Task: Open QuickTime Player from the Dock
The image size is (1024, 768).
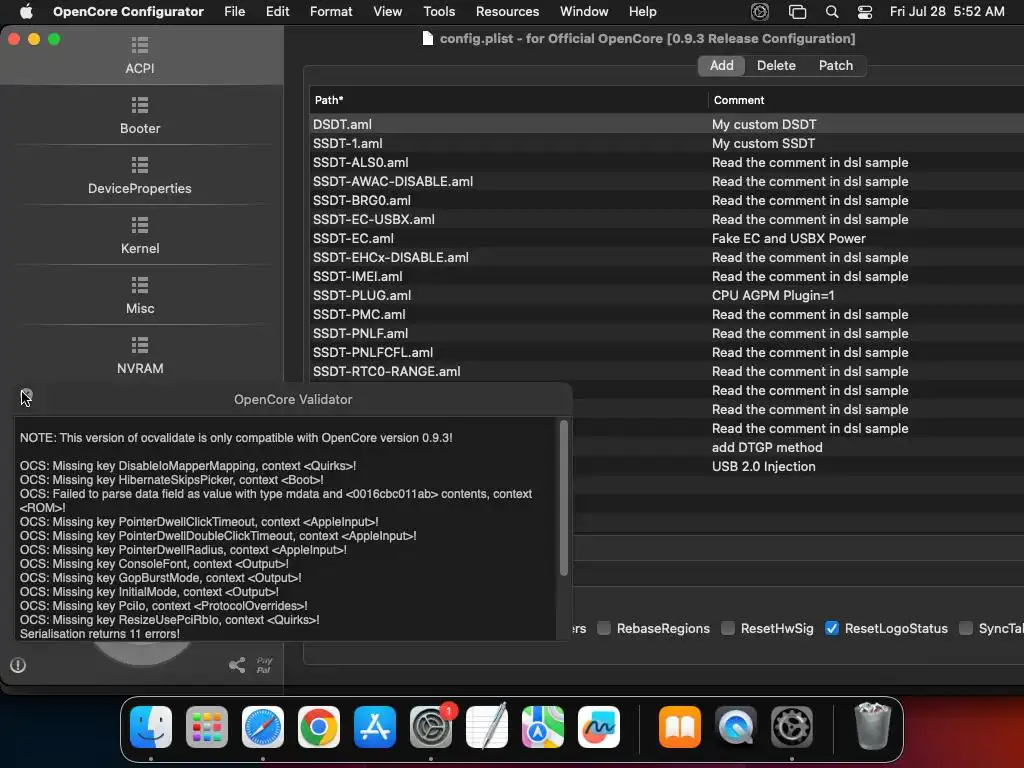Action: pyautogui.click(x=736, y=727)
